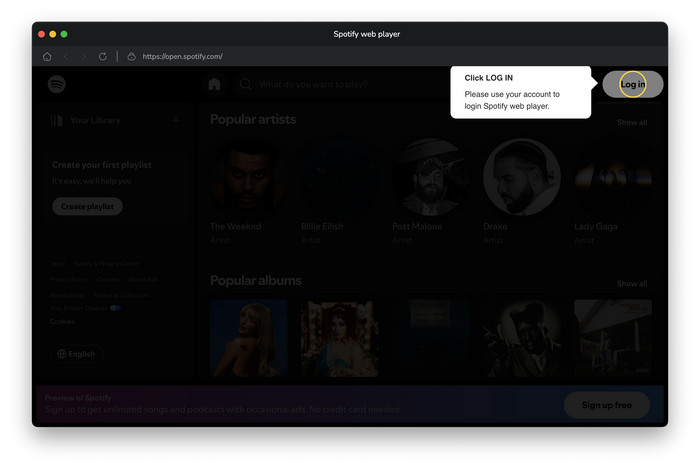Screen dimensions: 700x469
Task: Open the Privacy Policy link
Action: coord(69,279)
